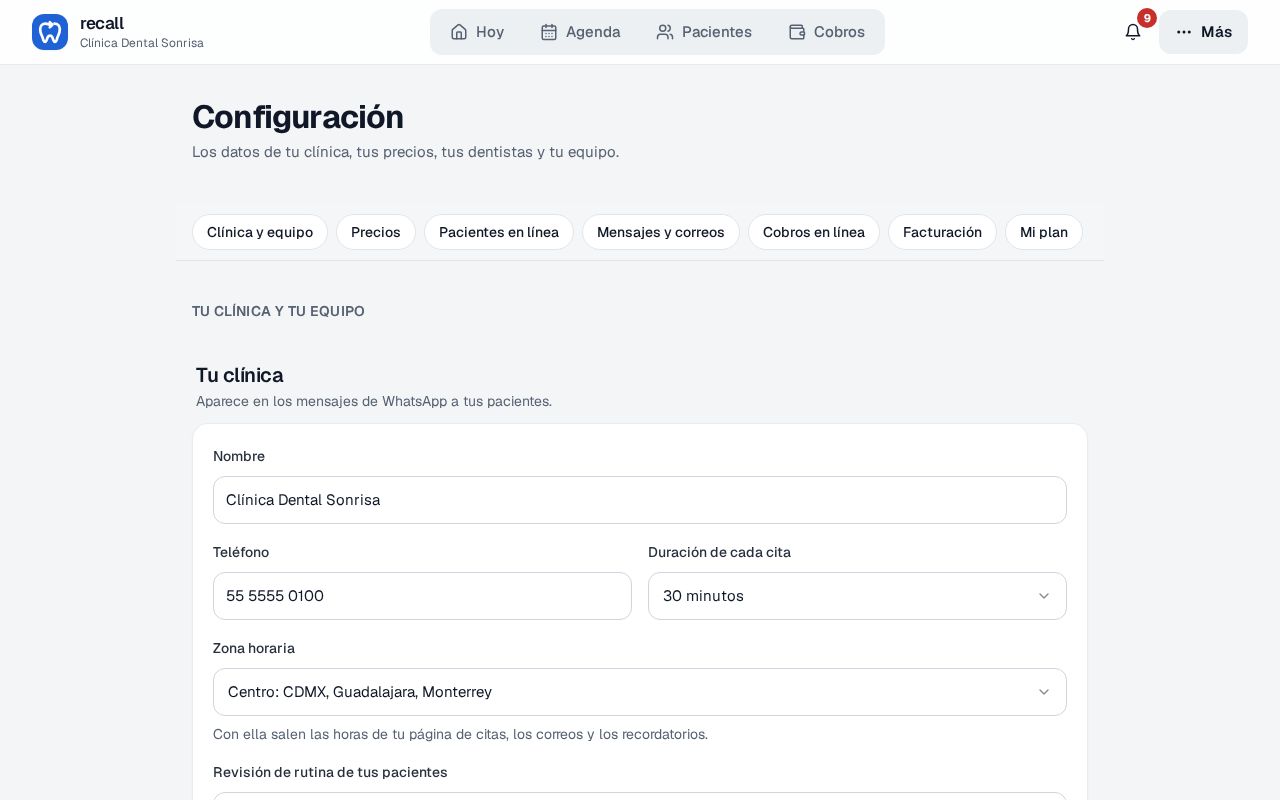Click the Nombre input field
The image size is (1280, 800).
(640, 500)
